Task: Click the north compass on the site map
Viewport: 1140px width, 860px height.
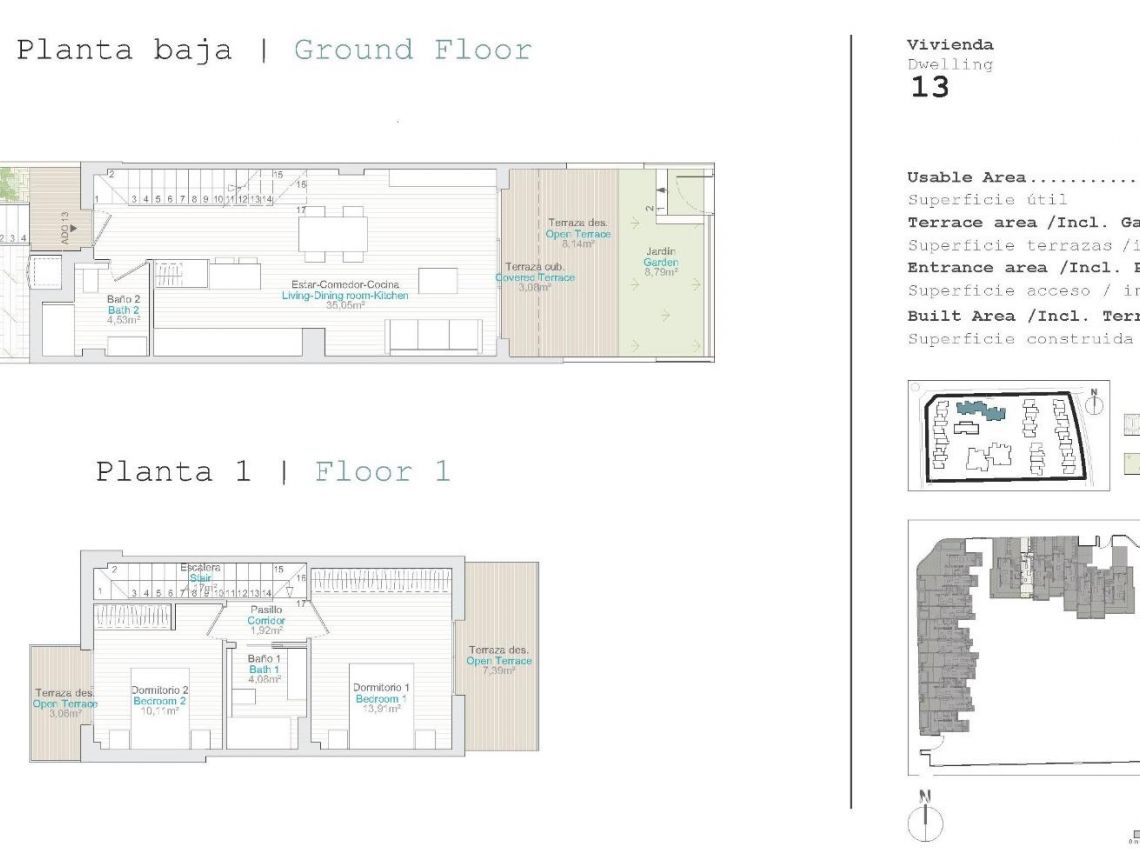Action: click(1094, 404)
